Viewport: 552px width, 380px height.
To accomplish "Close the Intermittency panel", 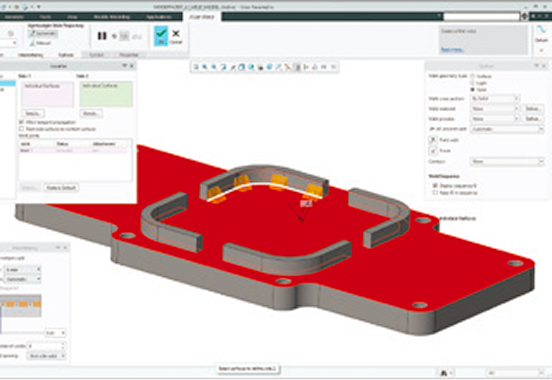I will [x=65, y=248].
